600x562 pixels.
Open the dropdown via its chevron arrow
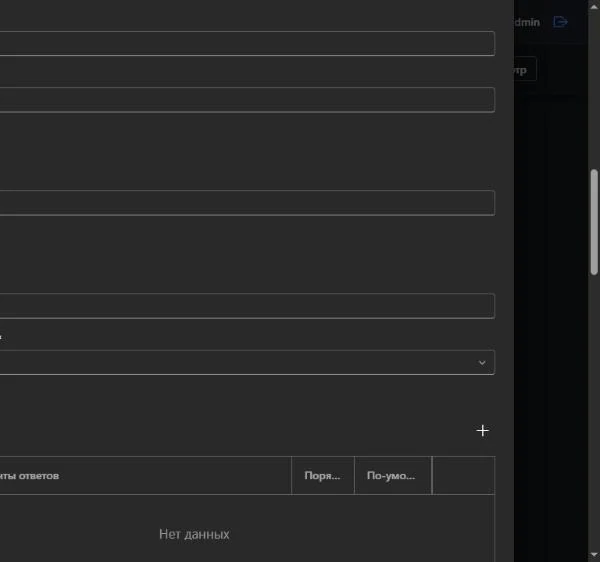[x=482, y=363]
